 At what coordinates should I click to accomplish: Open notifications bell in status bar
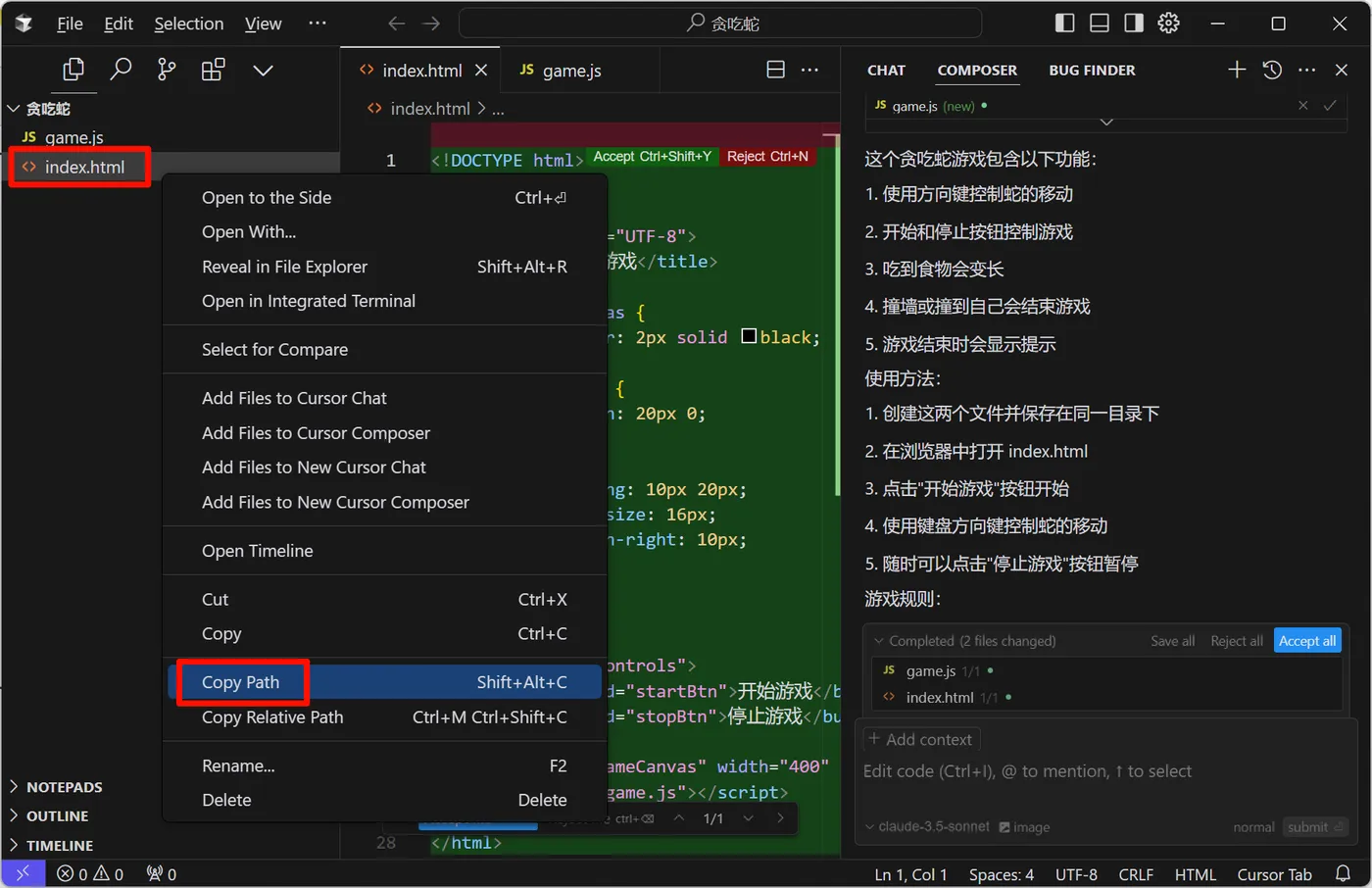pyautogui.click(x=1343, y=874)
